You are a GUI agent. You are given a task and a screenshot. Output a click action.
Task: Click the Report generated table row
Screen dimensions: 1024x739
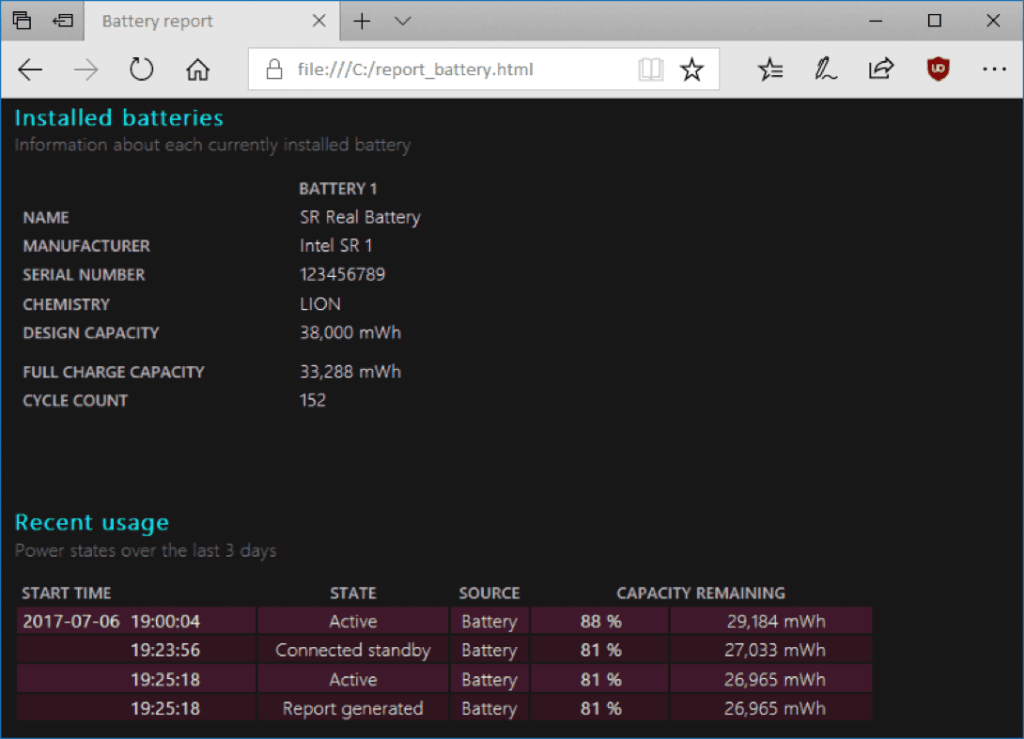click(444, 708)
